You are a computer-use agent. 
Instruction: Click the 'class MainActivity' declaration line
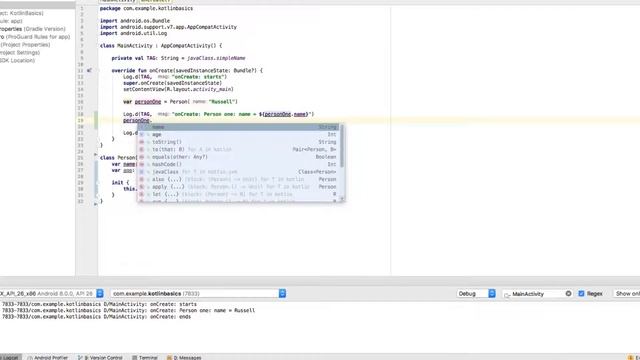(161, 46)
